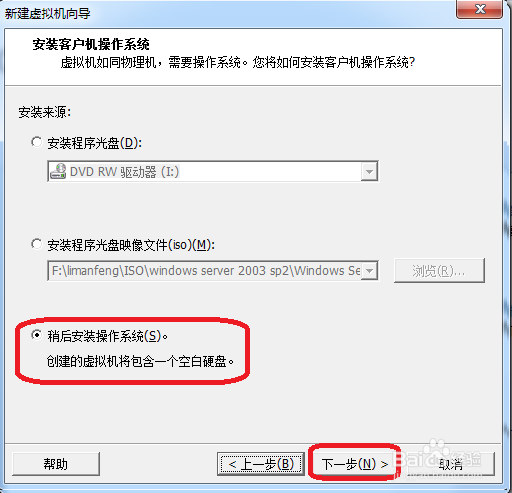Close the new virtual machine wizard window

(479, 9)
